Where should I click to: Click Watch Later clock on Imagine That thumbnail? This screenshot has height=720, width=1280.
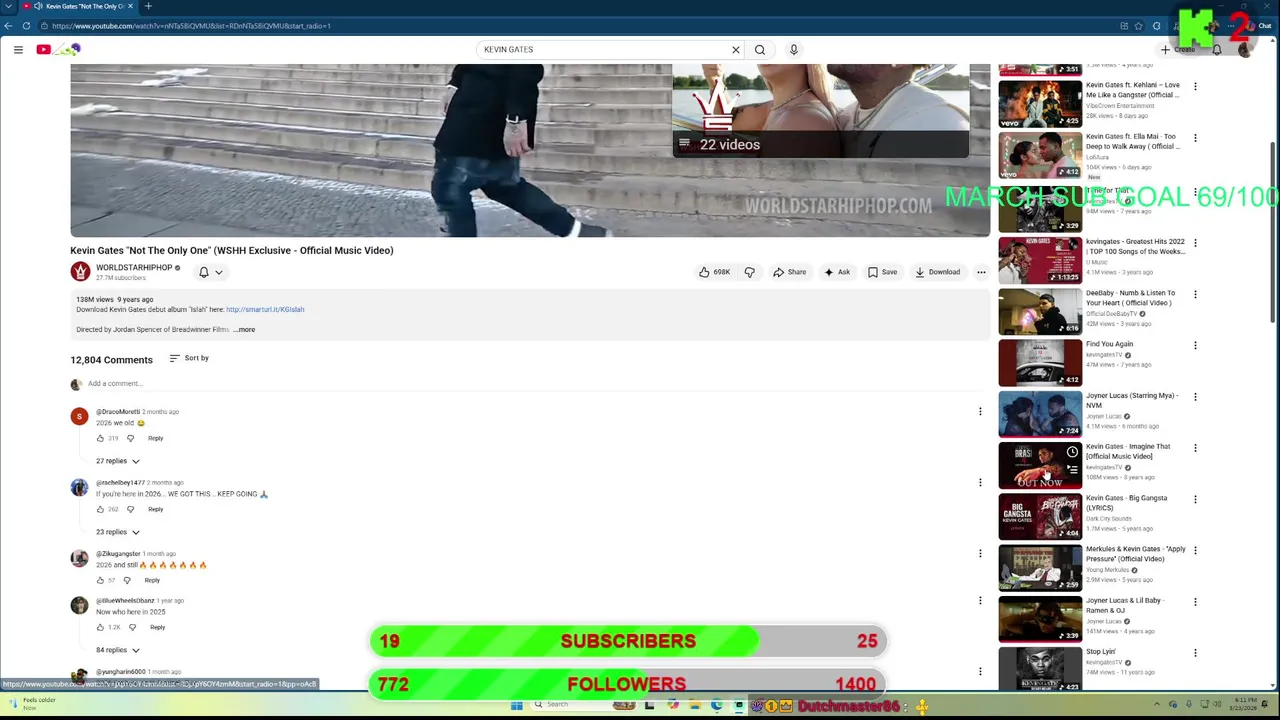pos(1072,452)
